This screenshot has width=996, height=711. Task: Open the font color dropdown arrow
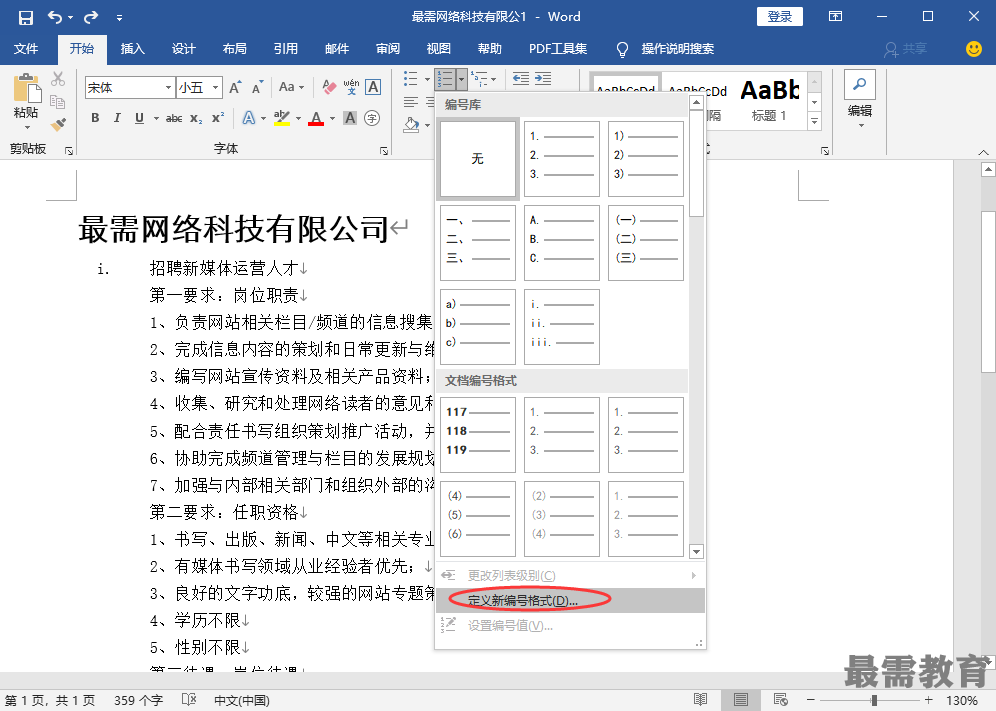tap(332, 118)
